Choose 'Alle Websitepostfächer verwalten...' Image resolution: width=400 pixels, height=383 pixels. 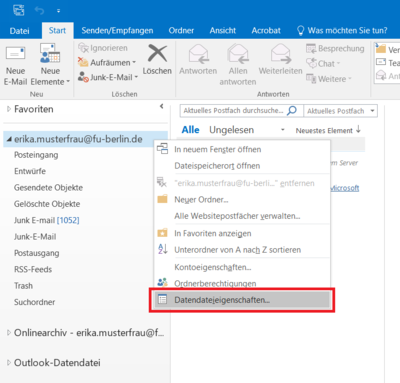[x=242, y=216]
